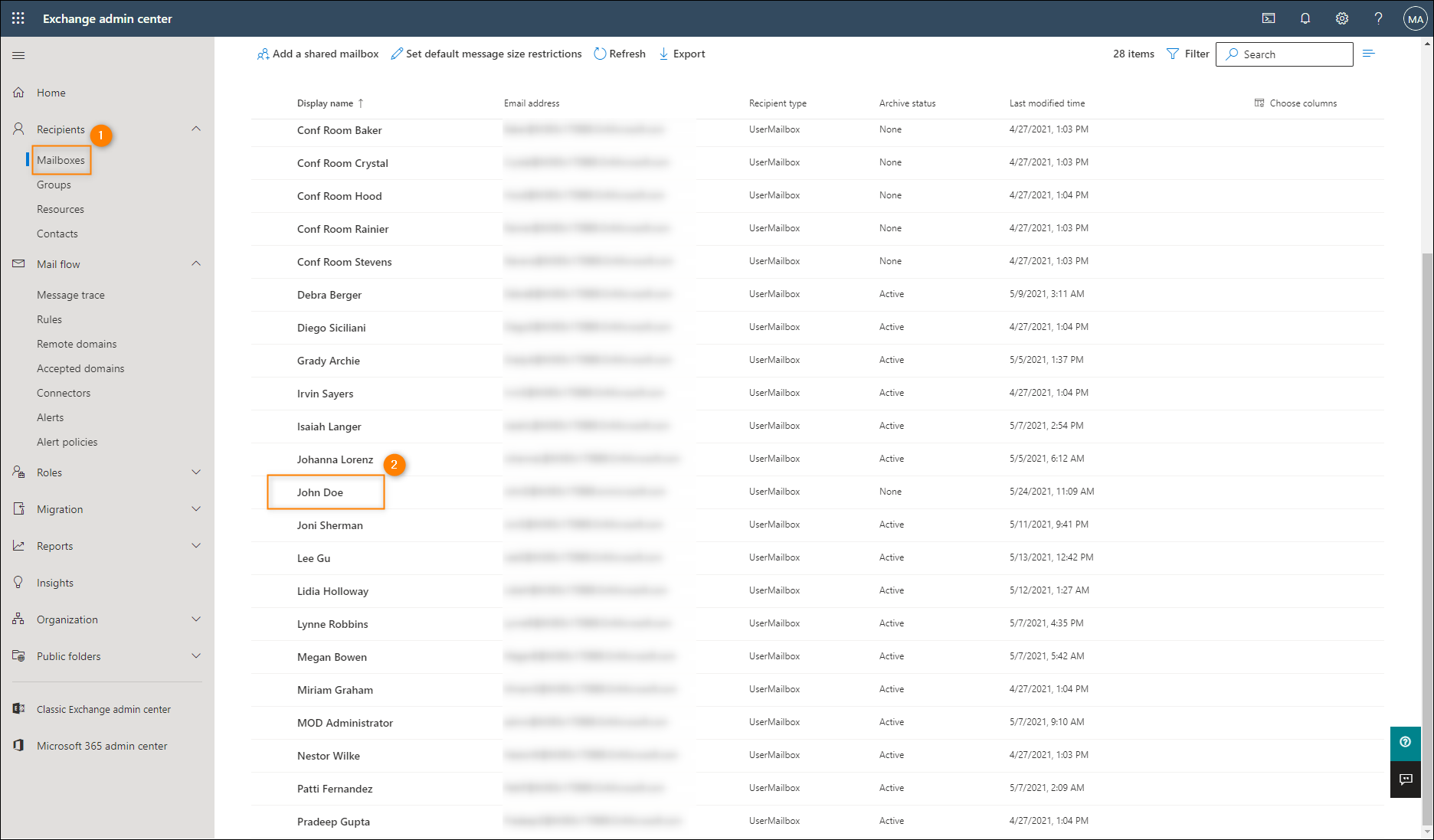Click the Choose columns text
This screenshot has height=840, width=1434.
(x=1303, y=103)
